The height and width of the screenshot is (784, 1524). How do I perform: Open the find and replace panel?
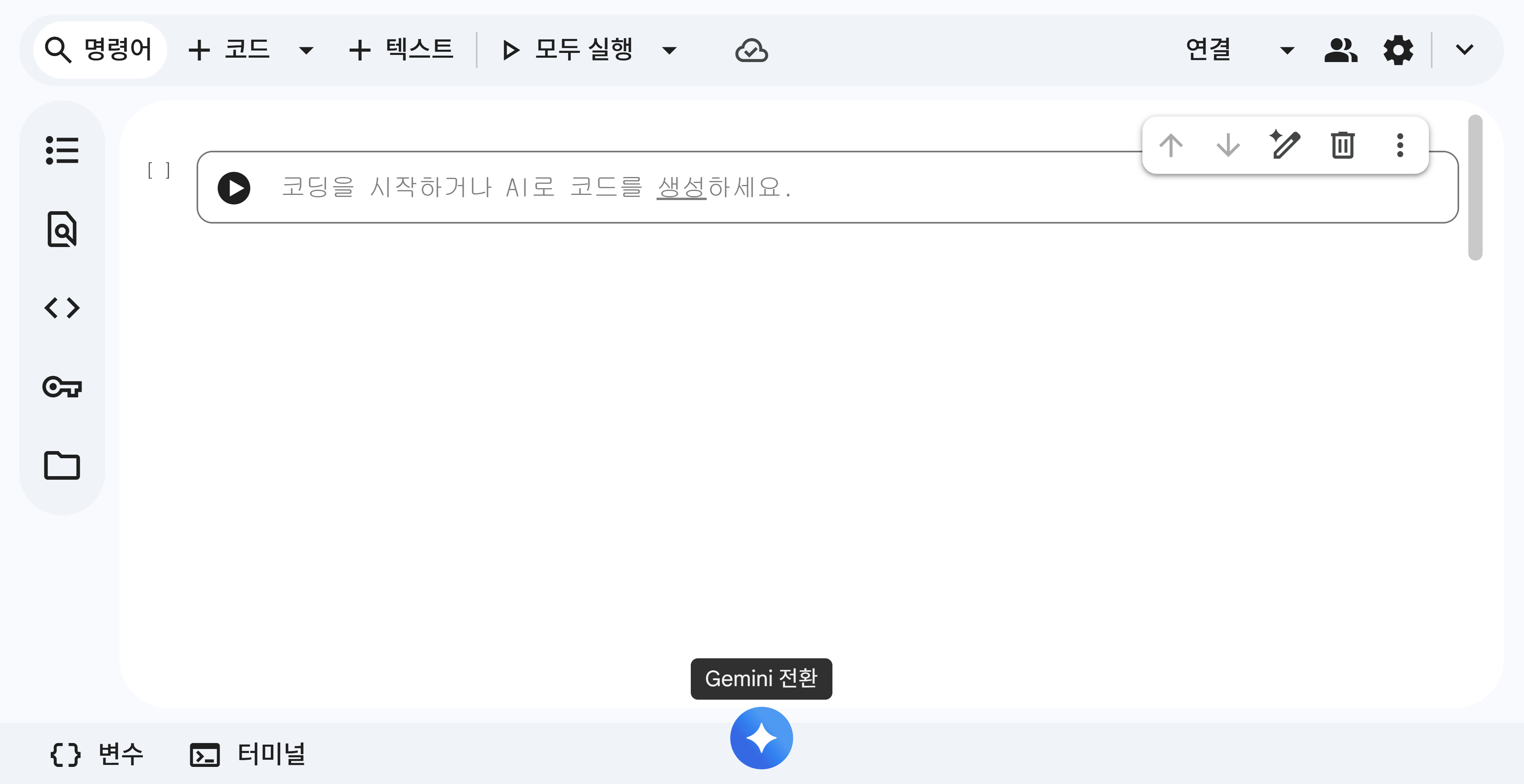pyautogui.click(x=62, y=229)
